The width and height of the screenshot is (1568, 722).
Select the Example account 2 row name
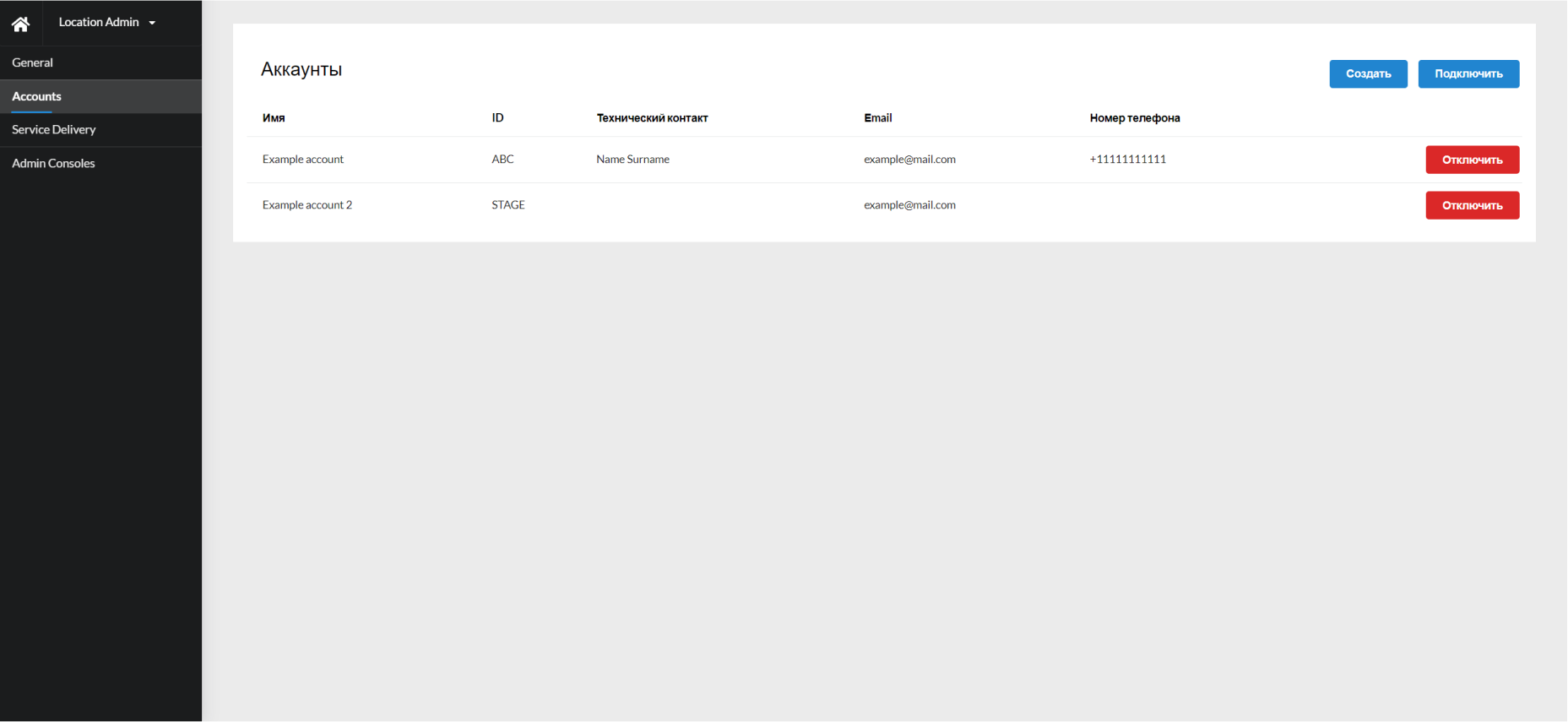307,205
